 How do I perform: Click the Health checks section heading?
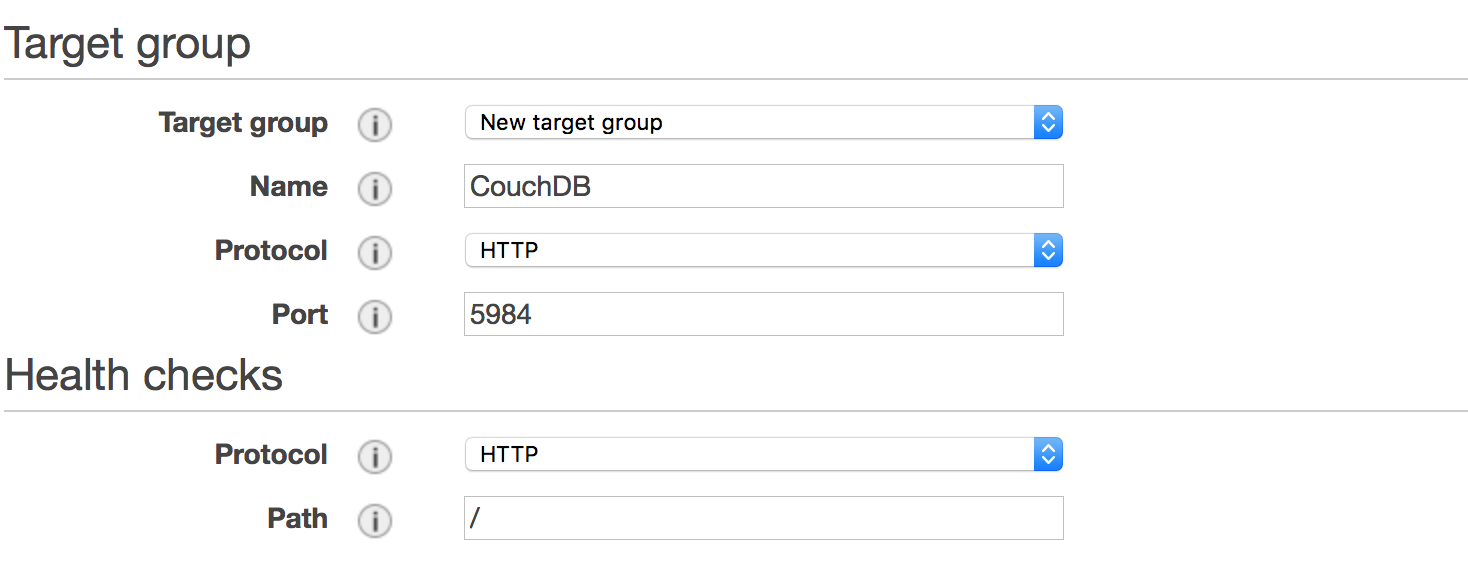[144, 376]
